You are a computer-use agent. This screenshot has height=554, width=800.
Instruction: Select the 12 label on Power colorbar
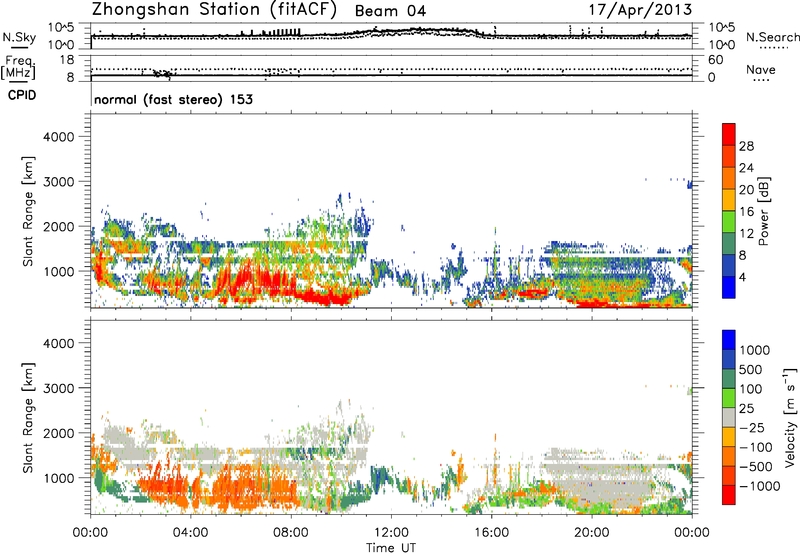[746, 234]
